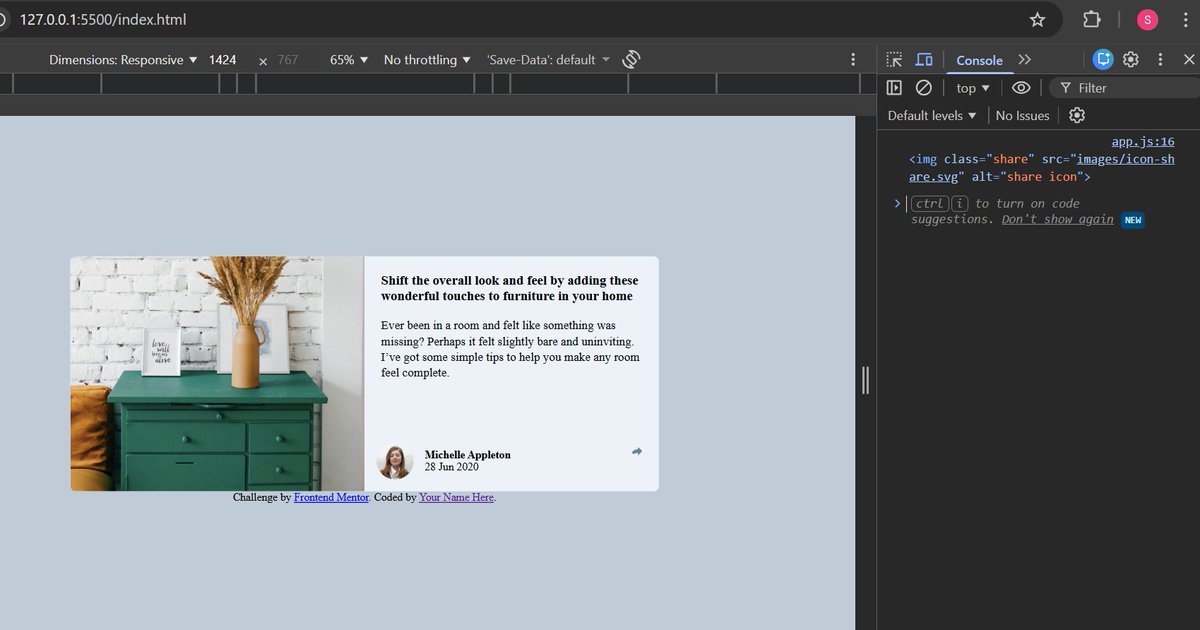Screen dimensions: 1200x630
Task: Open DevTools settings gear
Action: [1131, 60]
